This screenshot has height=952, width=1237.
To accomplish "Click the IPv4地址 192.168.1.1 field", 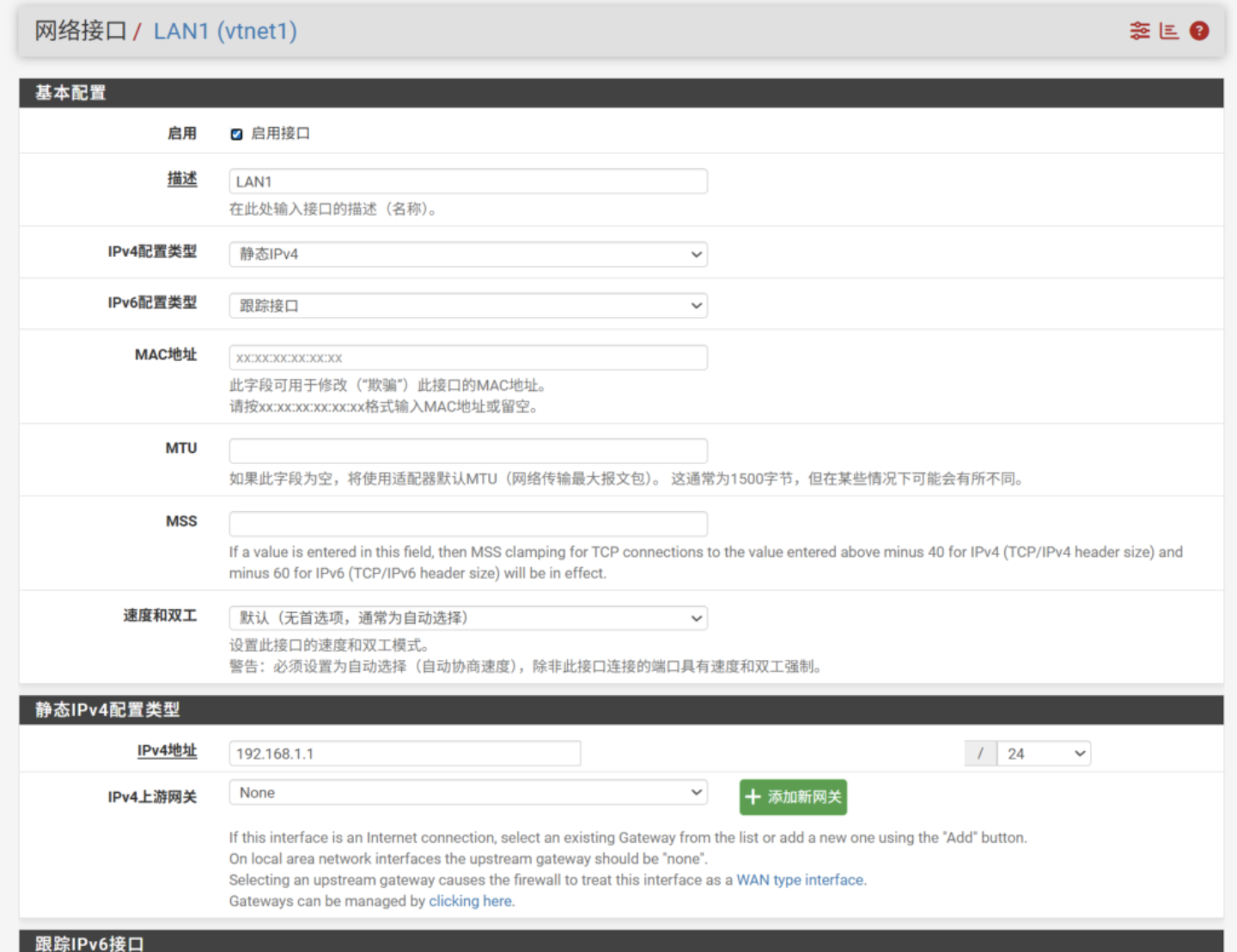I will [405, 754].
